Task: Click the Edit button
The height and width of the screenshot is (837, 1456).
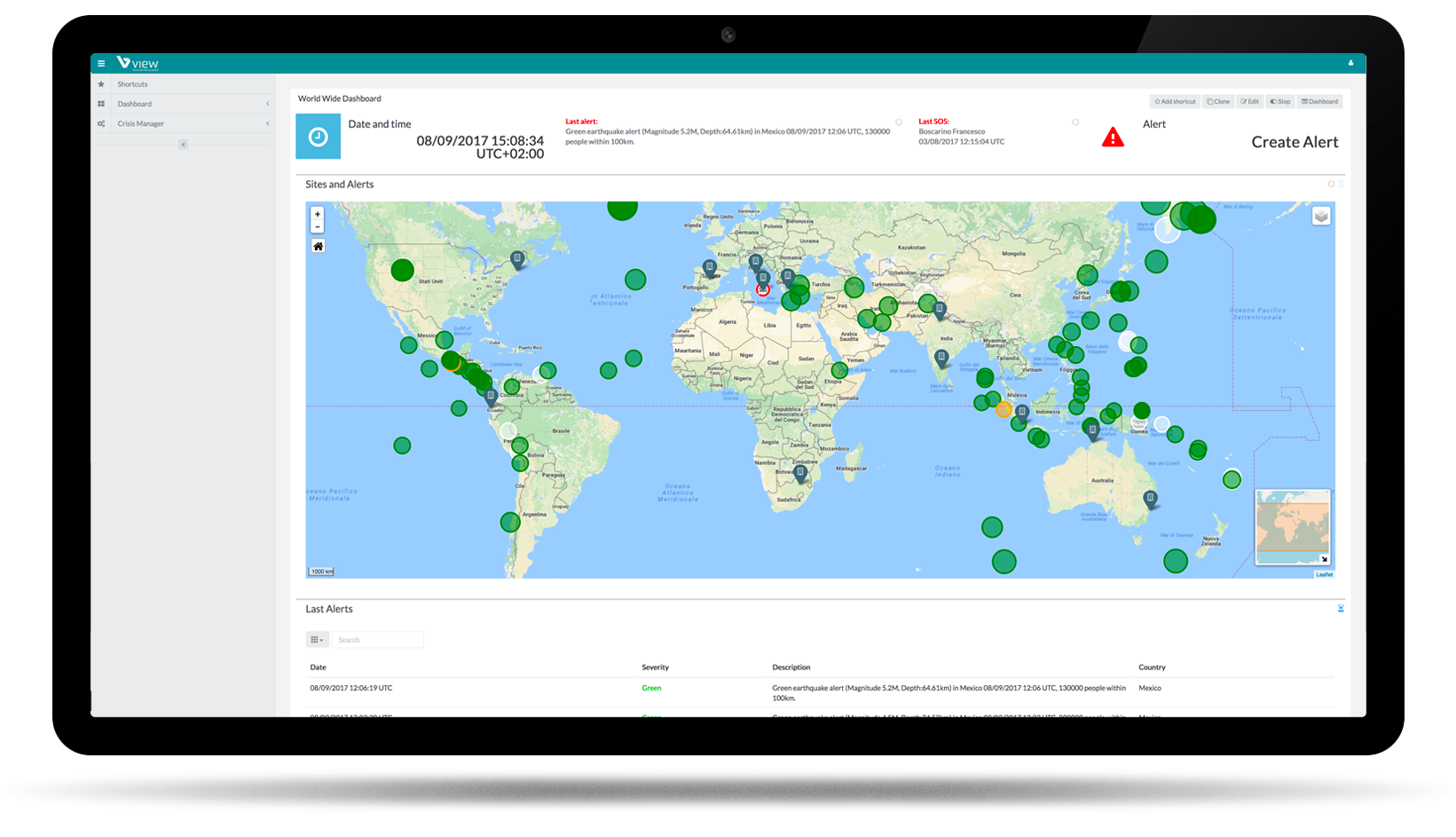Action: point(1250,102)
